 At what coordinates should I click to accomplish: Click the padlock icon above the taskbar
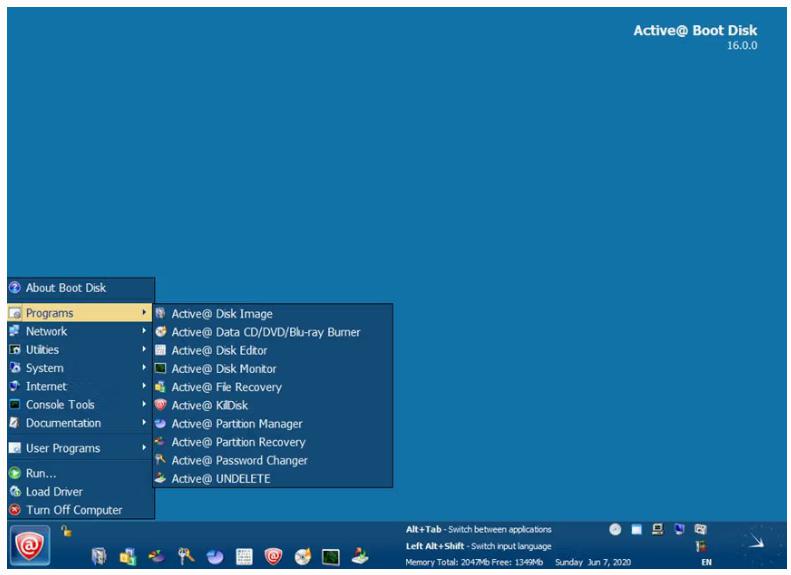65,531
